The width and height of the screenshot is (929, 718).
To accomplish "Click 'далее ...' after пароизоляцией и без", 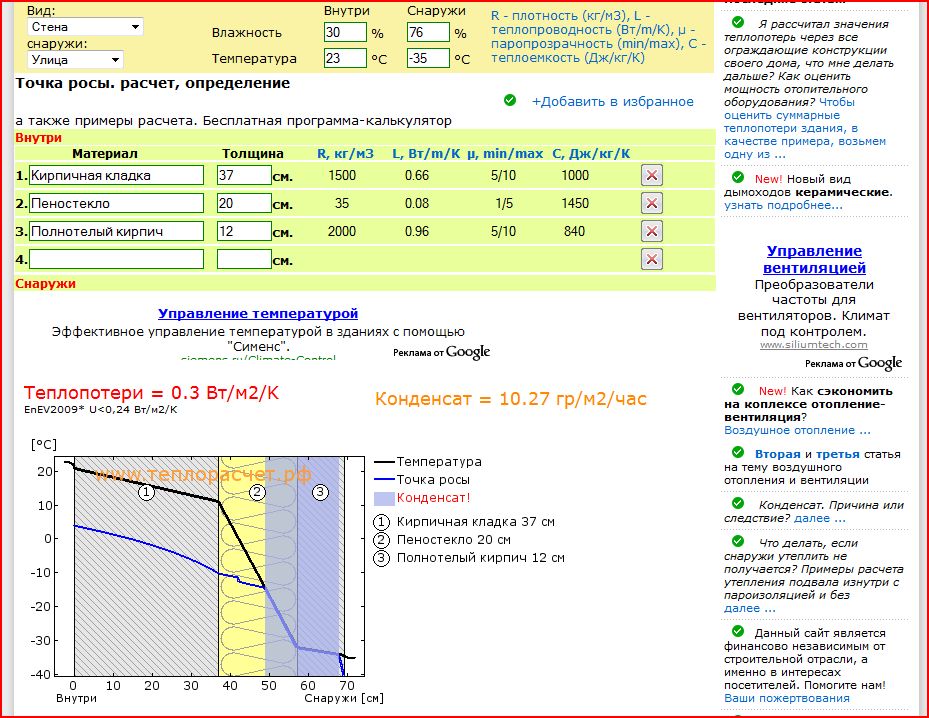I will click(749, 608).
